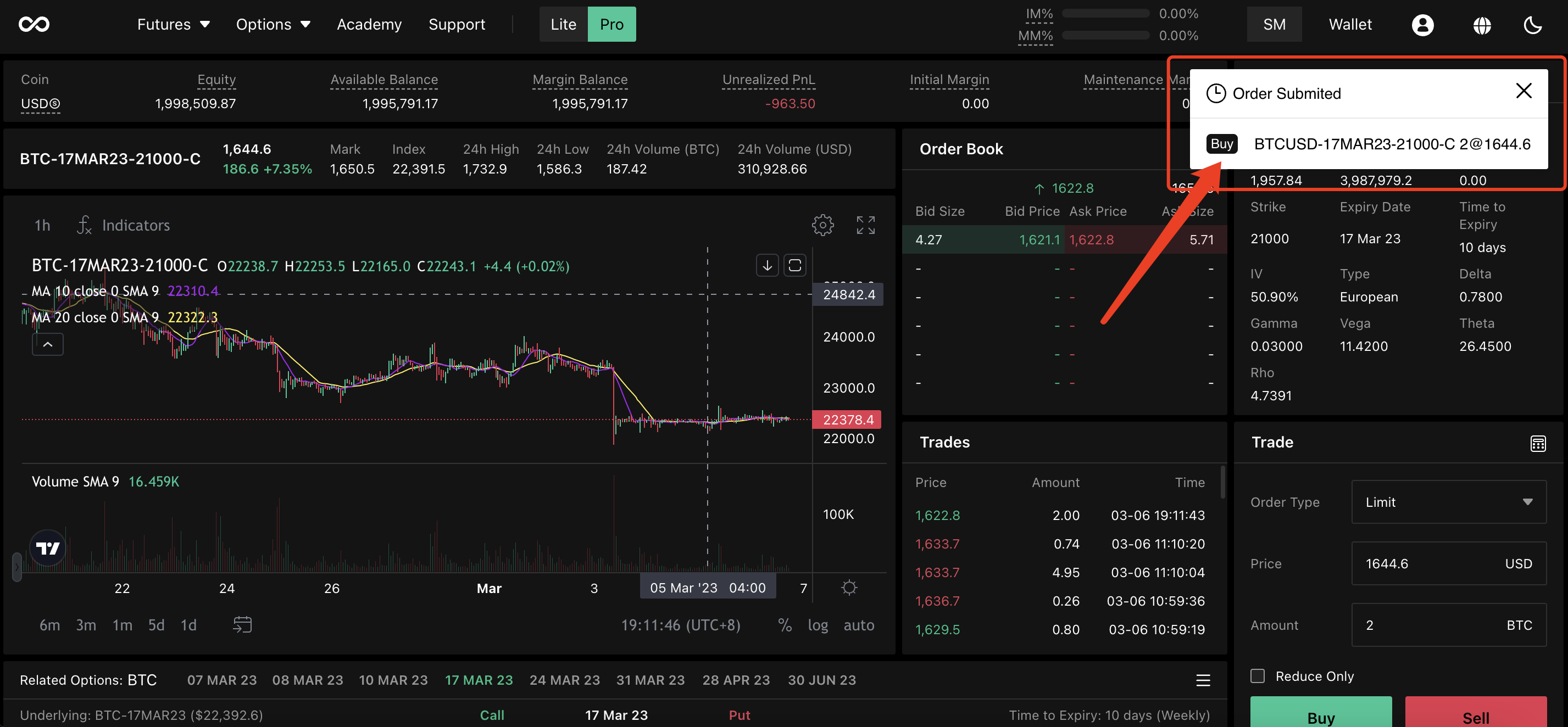Click the chart snapshot square icon

(795, 265)
